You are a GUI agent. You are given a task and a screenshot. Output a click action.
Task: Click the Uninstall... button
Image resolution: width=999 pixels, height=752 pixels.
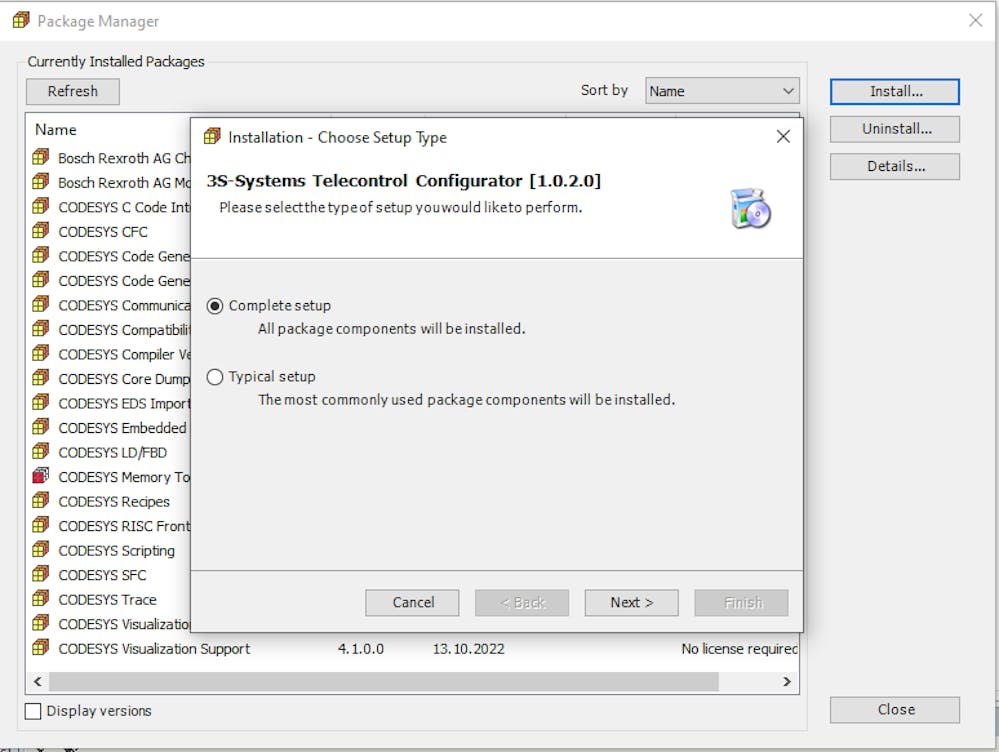coord(895,129)
